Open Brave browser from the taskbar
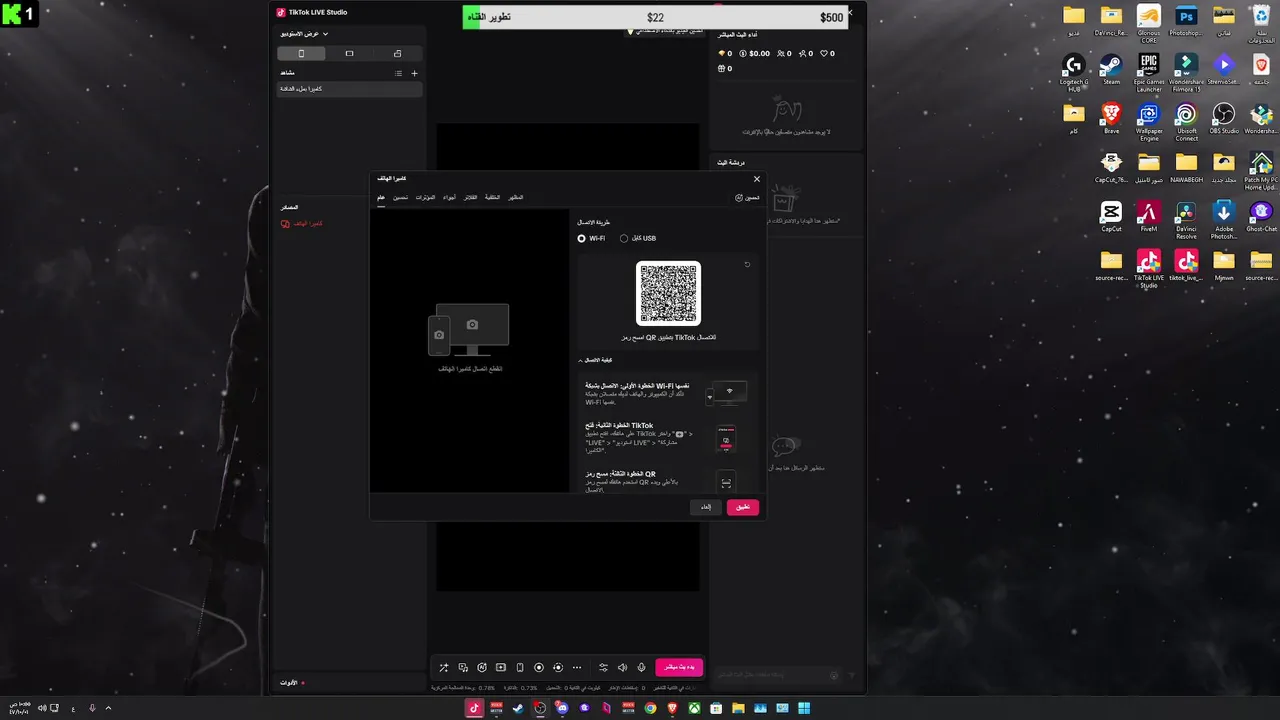Image resolution: width=1280 pixels, height=720 pixels. (x=672, y=708)
